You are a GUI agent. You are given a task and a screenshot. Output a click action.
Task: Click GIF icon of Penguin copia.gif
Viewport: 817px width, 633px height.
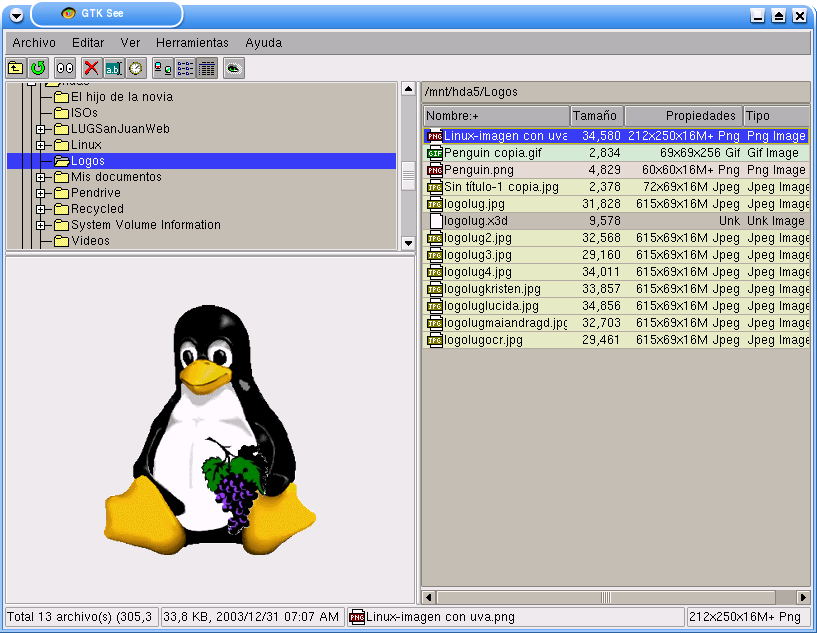(435, 153)
